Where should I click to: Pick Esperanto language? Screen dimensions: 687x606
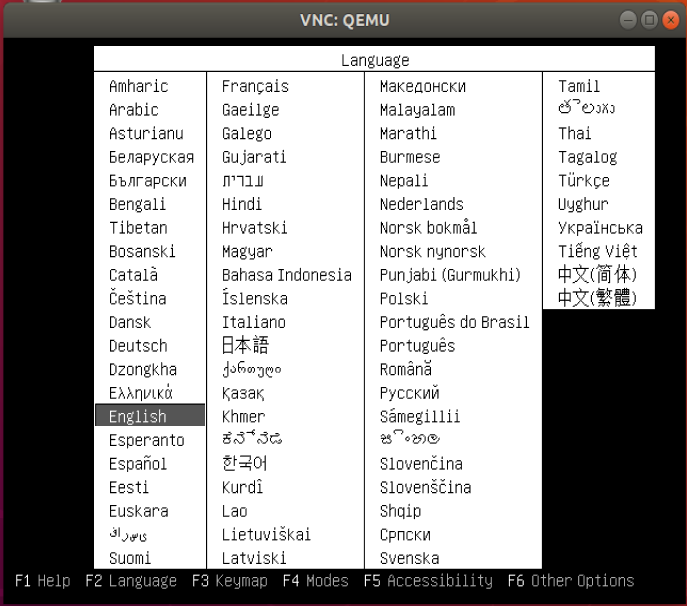point(146,440)
